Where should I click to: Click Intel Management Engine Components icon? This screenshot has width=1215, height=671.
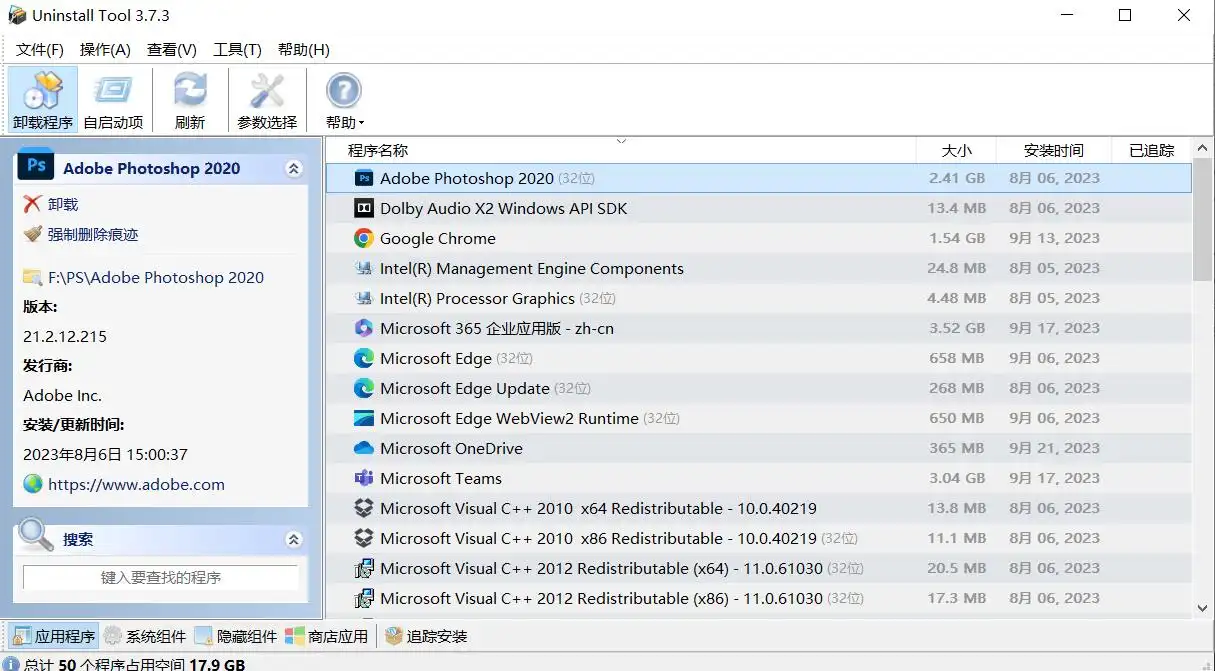(x=364, y=268)
